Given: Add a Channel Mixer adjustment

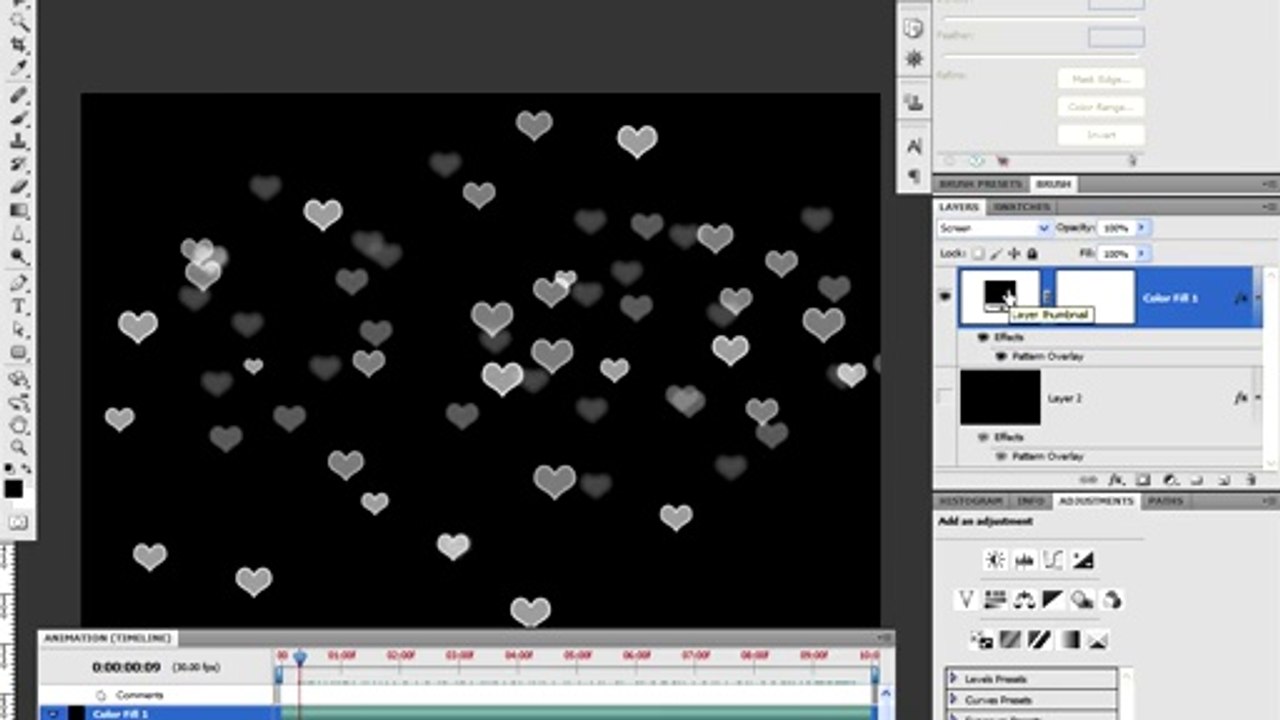Looking at the screenshot, I should [1111, 599].
